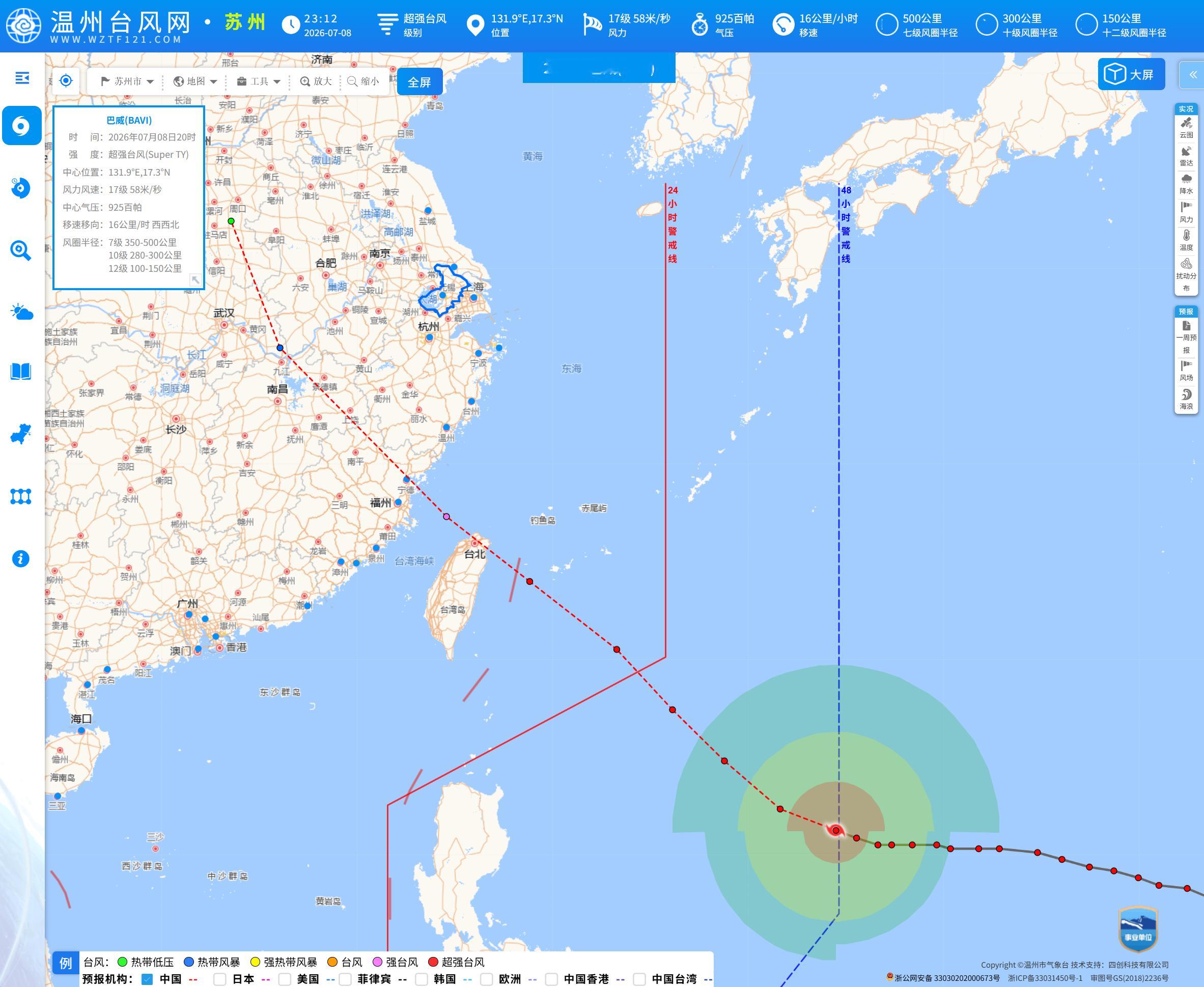1204x987 pixels.
Task: Check the 欧洲 forecast agency checkbox
Action: pos(486,979)
